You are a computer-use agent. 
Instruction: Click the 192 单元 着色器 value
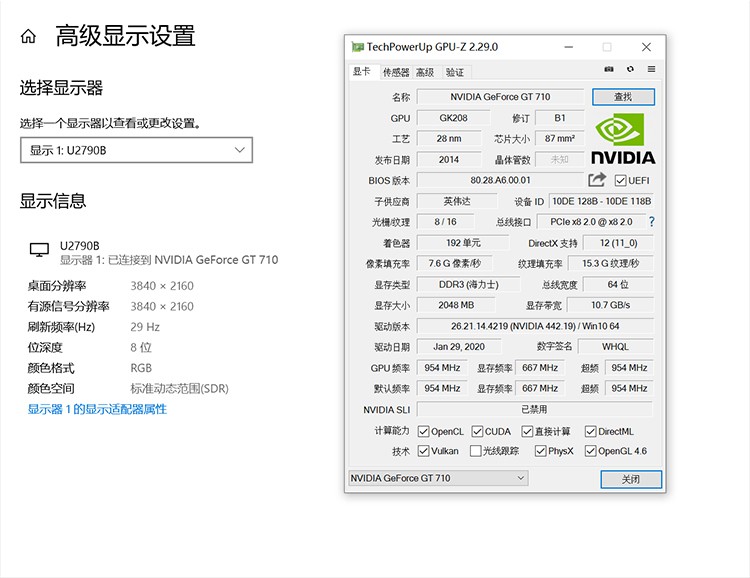[463, 243]
